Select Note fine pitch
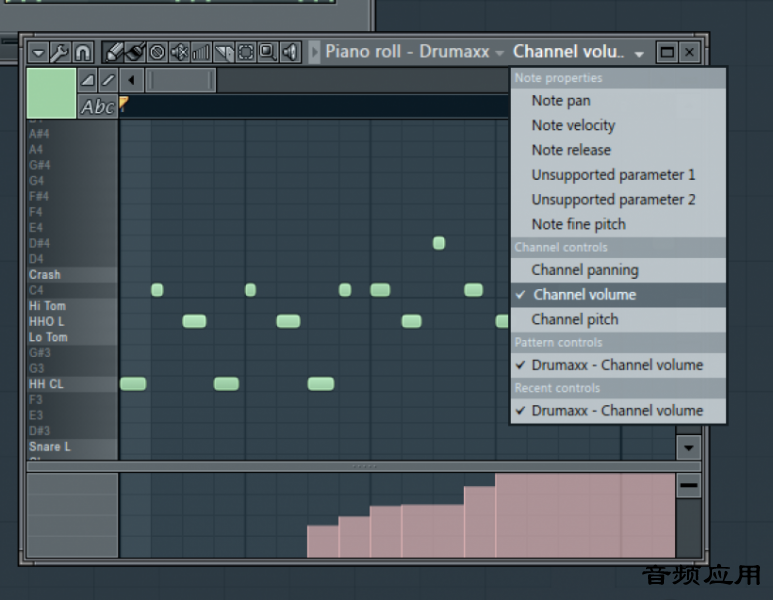The image size is (773, 600). point(618,224)
